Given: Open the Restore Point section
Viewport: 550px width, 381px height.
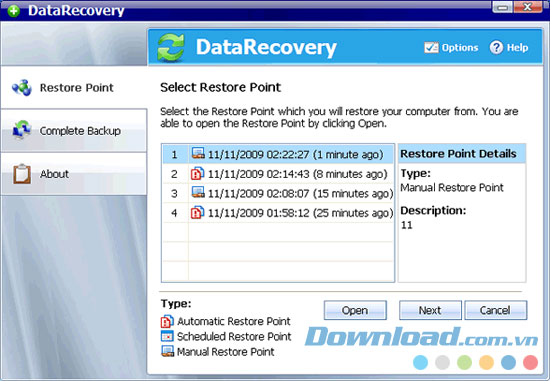Looking at the screenshot, I should [x=74, y=87].
